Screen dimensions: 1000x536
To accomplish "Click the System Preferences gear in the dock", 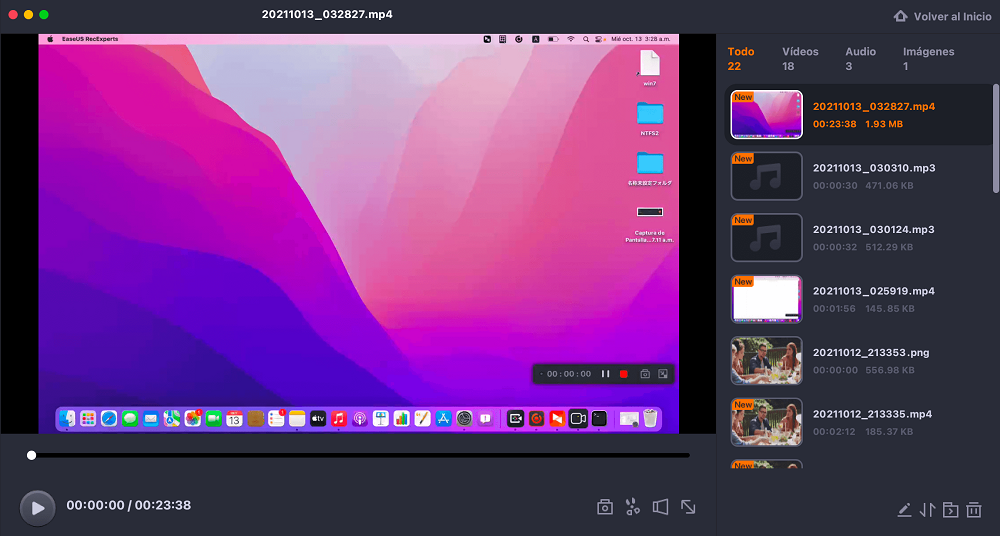I will click(464, 419).
